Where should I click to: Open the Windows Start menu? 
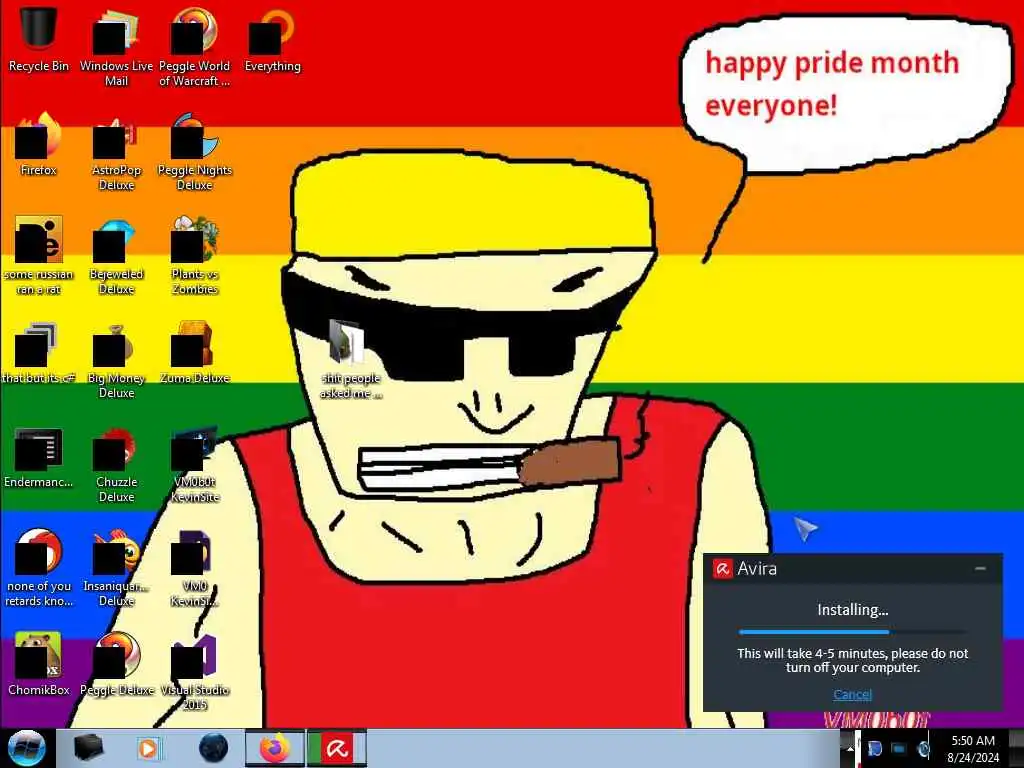click(27, 748)
